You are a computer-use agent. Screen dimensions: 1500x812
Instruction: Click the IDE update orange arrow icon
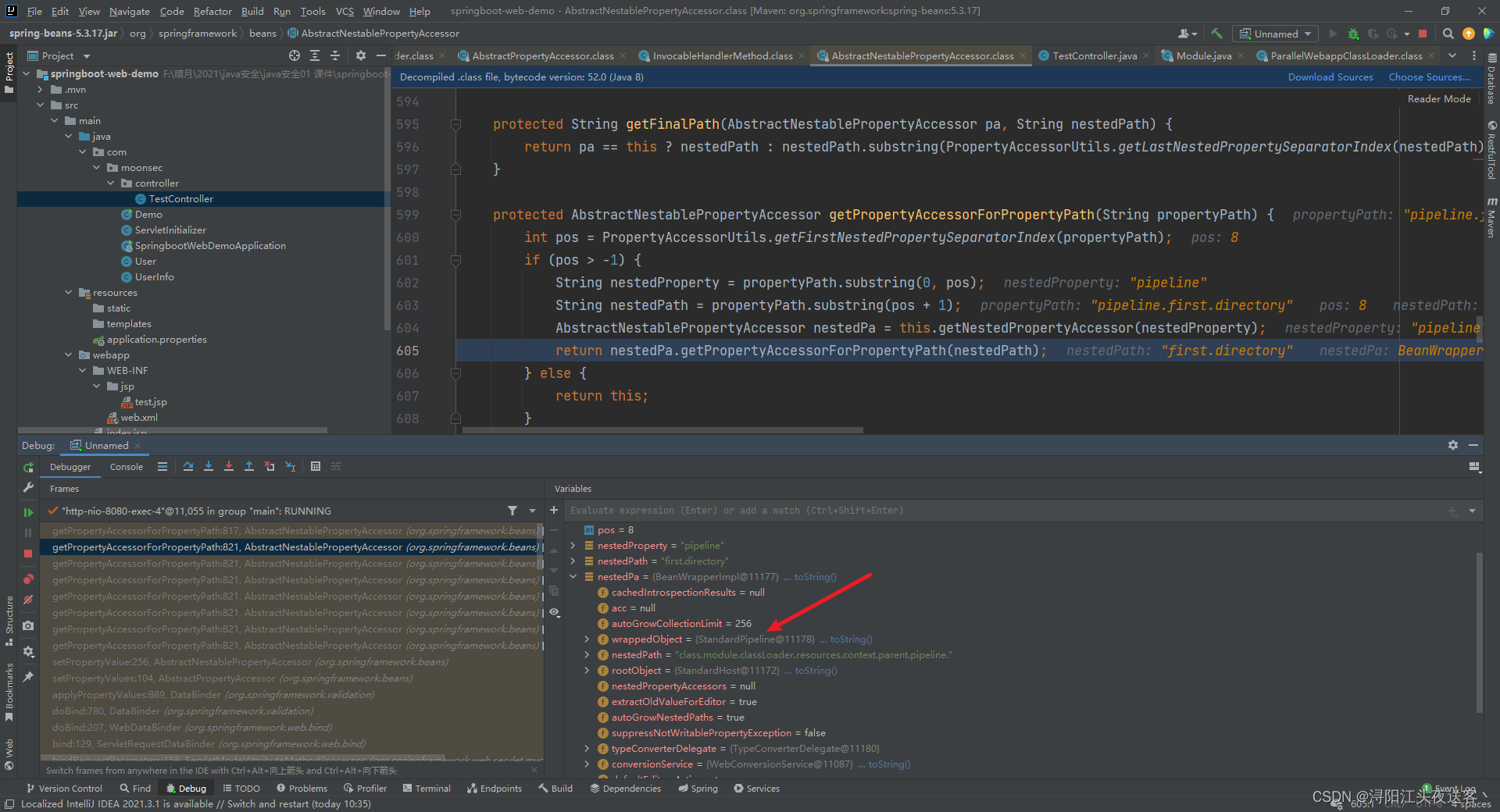coord(1469,34)
